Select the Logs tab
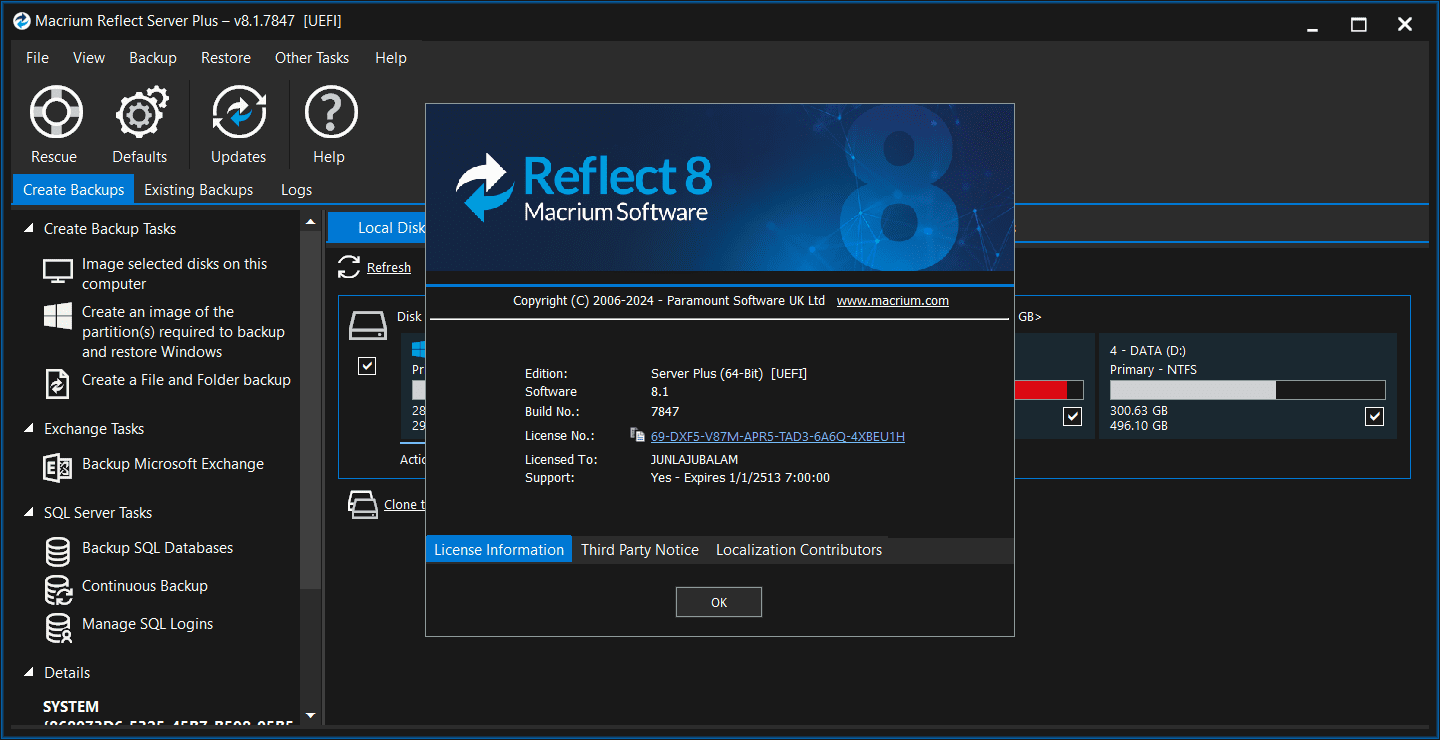This screenshot has height=740, width=1440. click(x=296, y=189)
